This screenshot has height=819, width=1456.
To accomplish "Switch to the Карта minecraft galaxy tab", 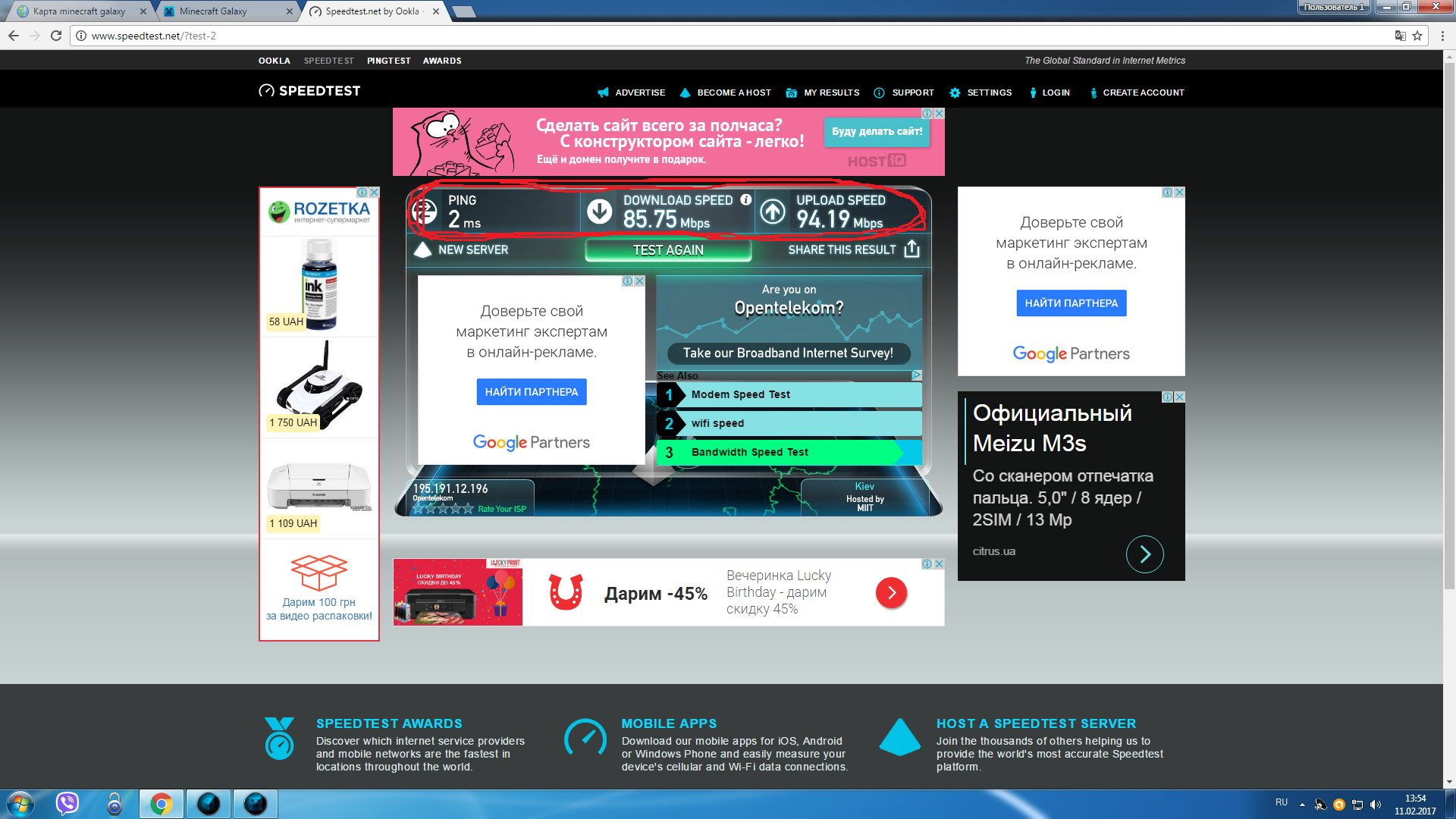I will [79, 11].
